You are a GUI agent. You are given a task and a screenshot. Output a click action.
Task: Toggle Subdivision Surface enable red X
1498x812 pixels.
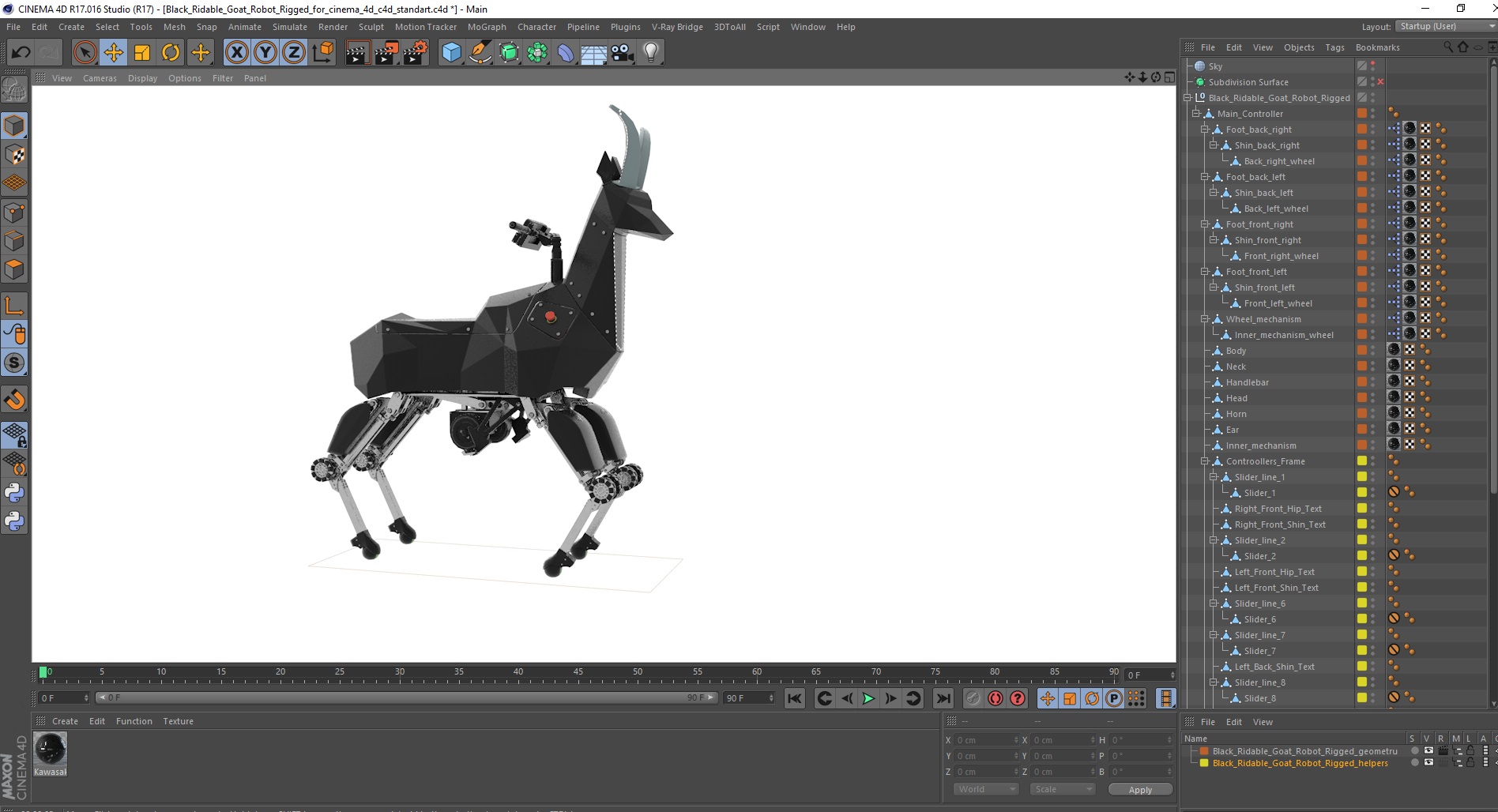pos(1380,82)
